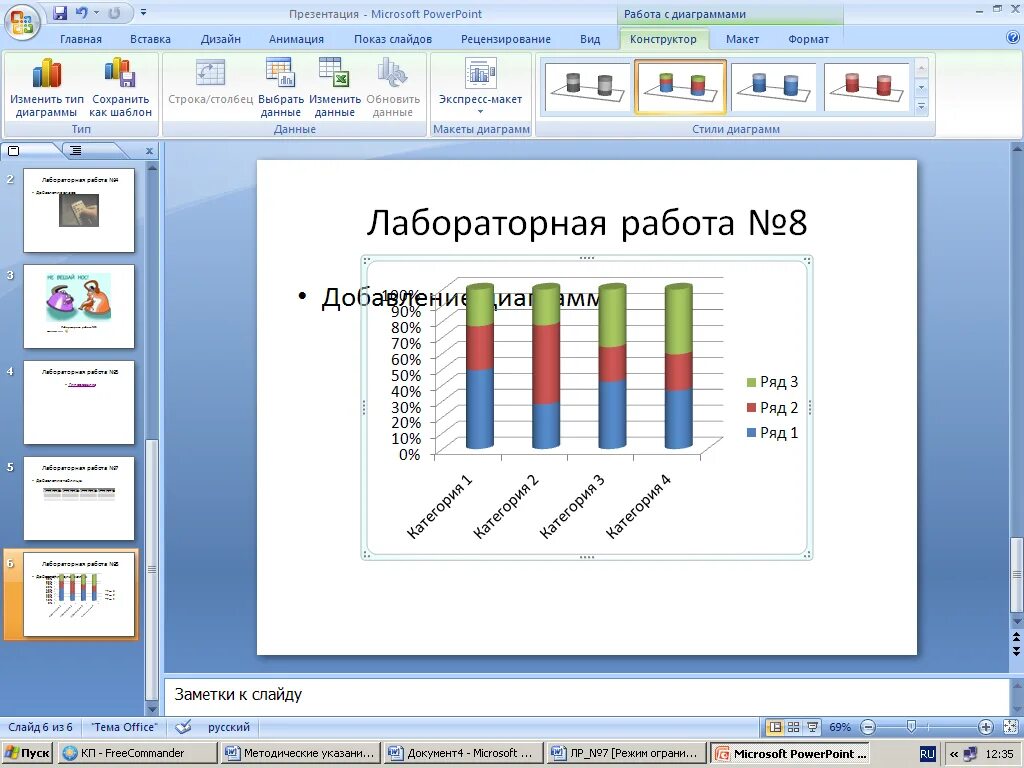
Task: Expand the quick access toolbar customize arrow
Action: tap(143, 12)
